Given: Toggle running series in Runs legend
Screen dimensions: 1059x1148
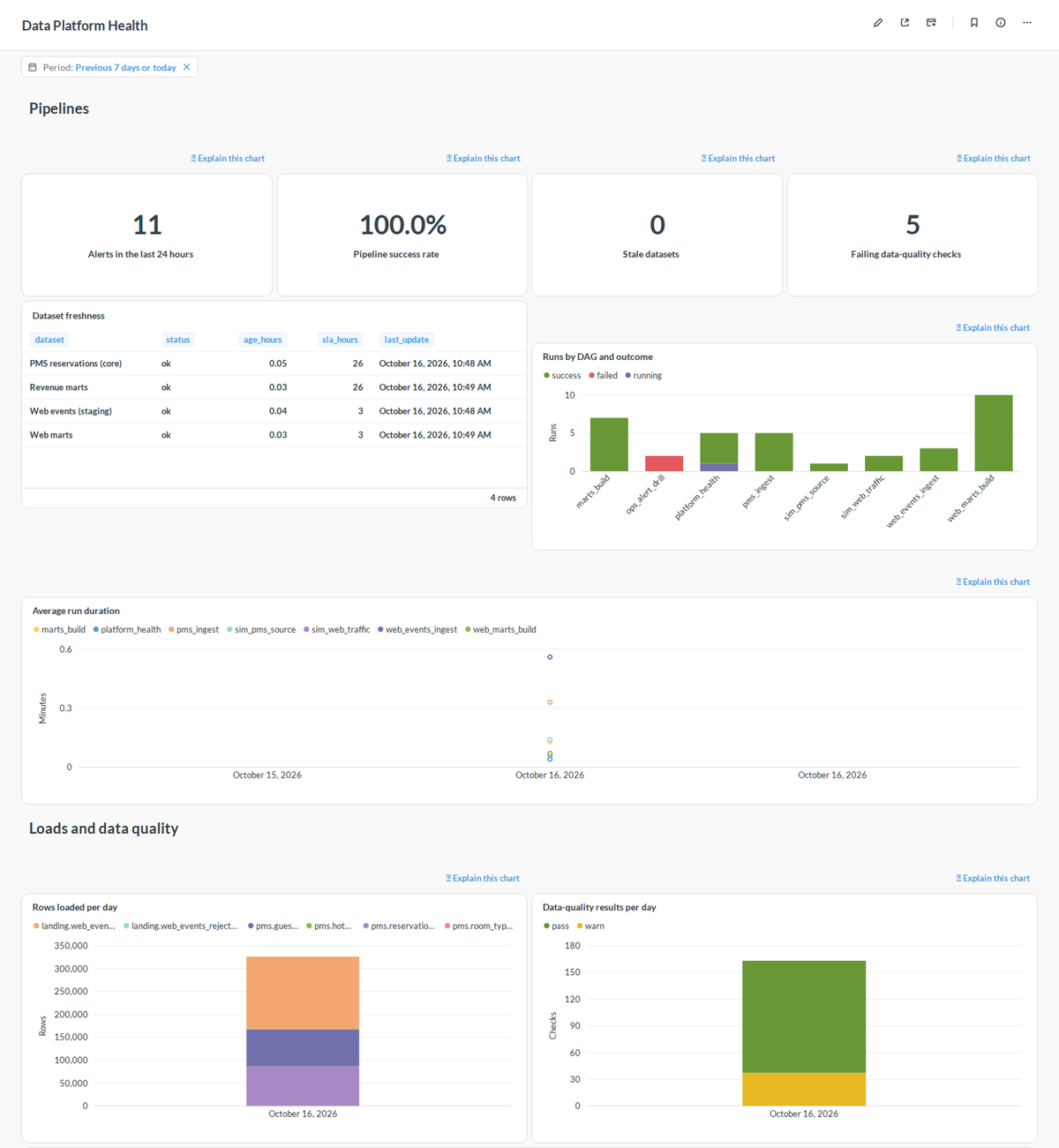Looking at the screenshot, I should (x=643, y=376).
